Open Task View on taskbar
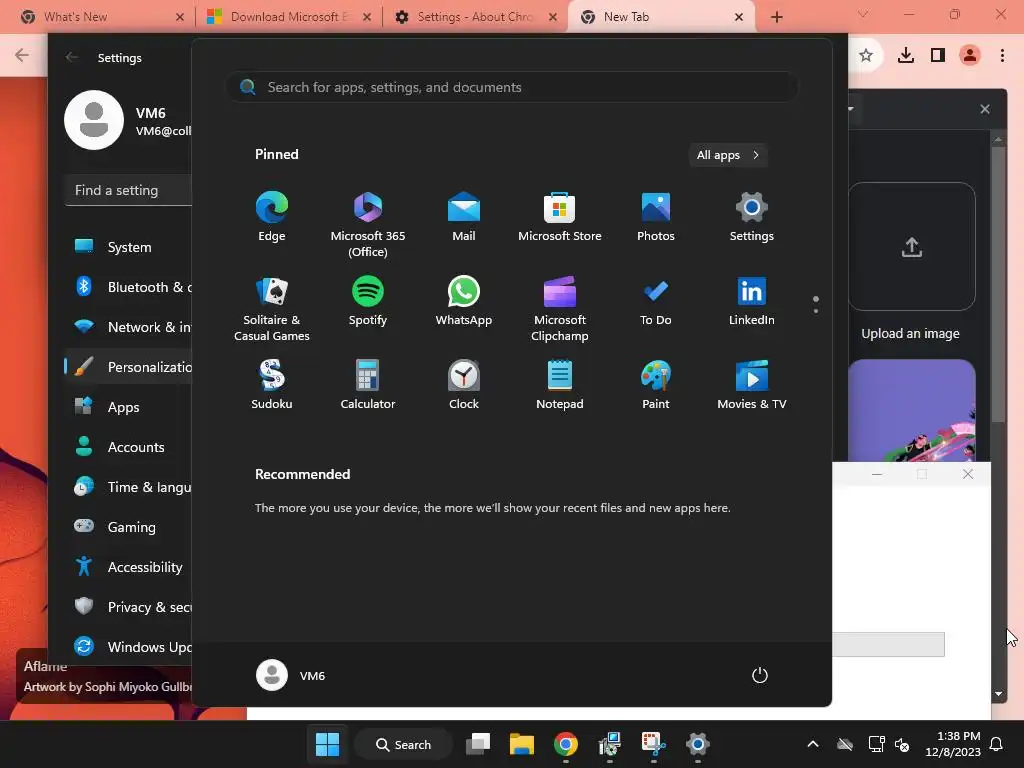 click(x=478, y=744)
